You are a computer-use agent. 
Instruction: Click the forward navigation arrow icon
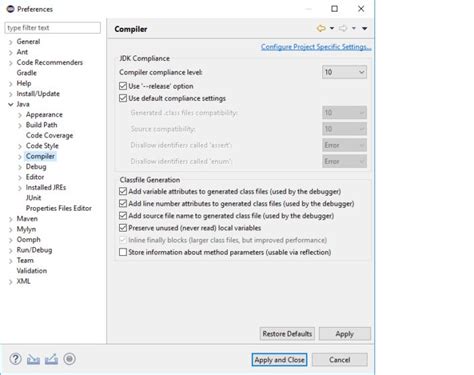[343, 28]
